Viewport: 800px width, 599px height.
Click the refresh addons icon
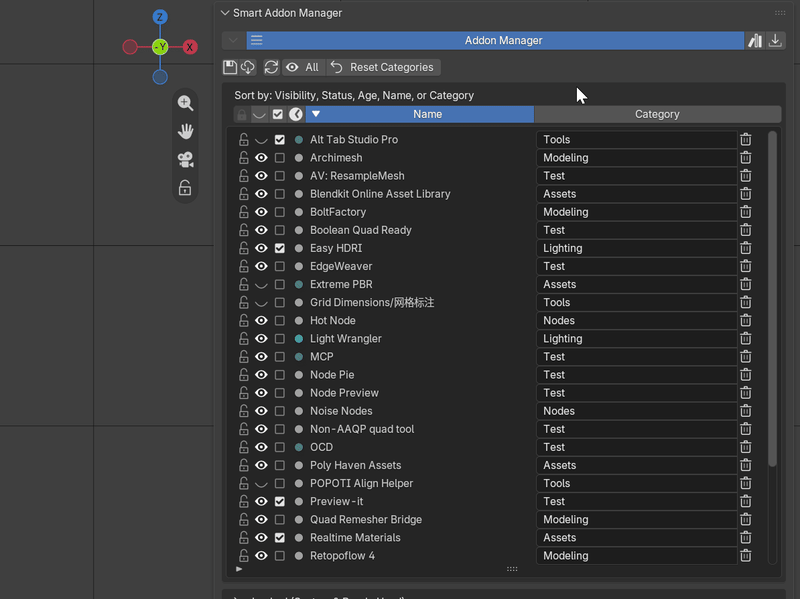pyautogui.click(x=271, y=67)
